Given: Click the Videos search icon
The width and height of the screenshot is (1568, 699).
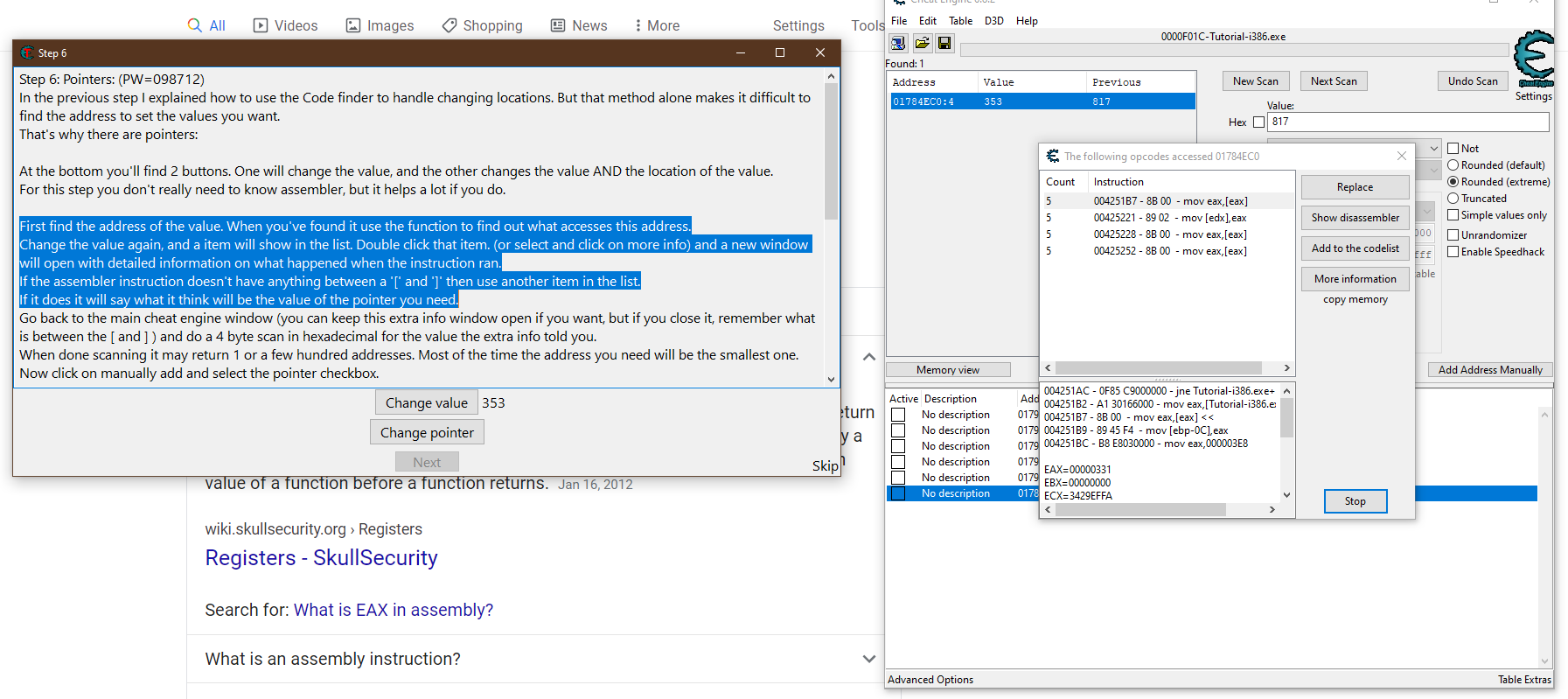Looking at the screenshot, I should click(261, 25).
